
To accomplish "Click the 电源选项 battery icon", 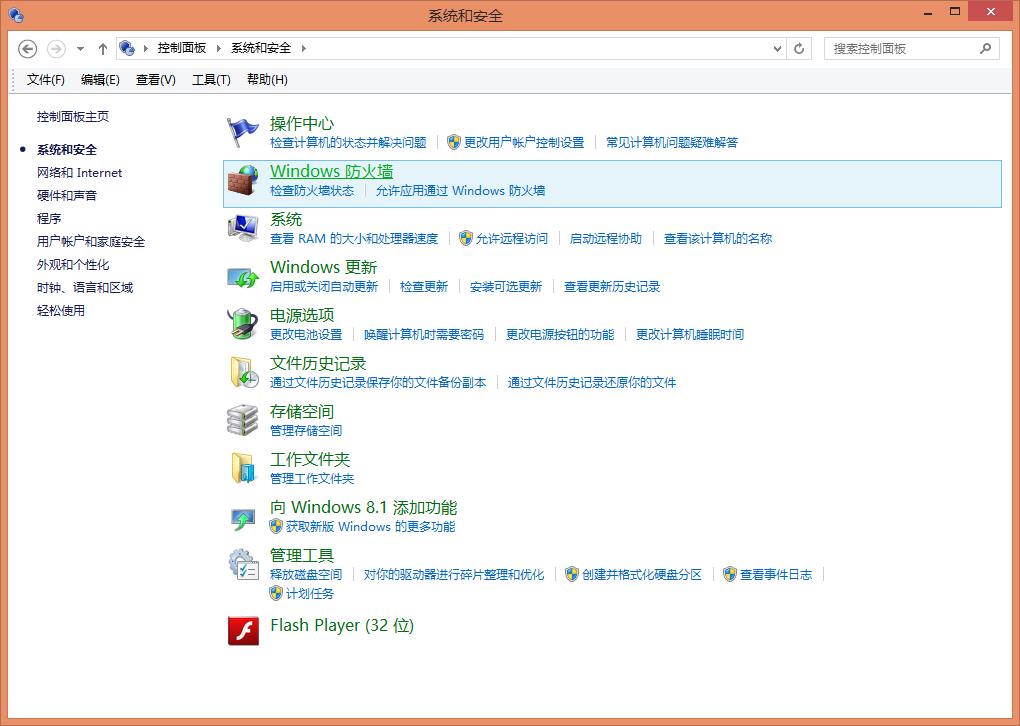I will tap(242, 322).
